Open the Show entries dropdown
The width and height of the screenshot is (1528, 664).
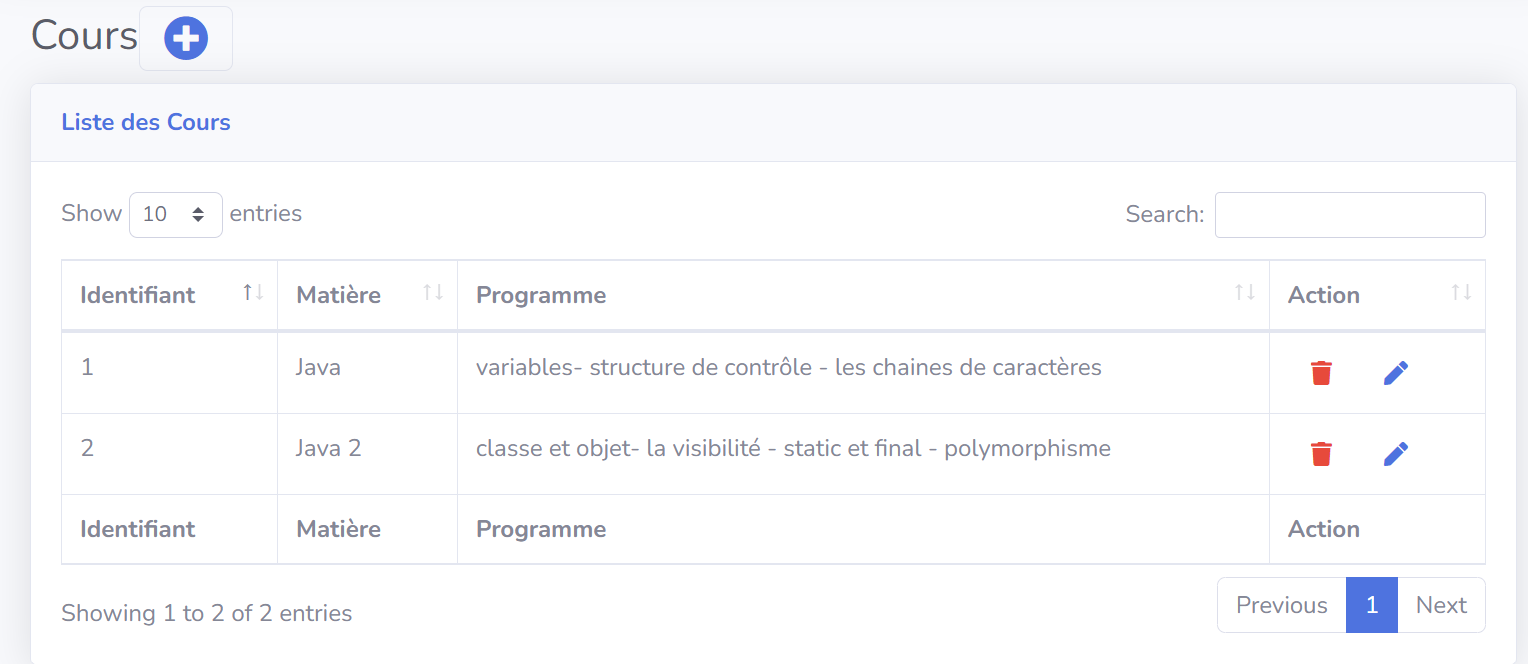(175, 214)
